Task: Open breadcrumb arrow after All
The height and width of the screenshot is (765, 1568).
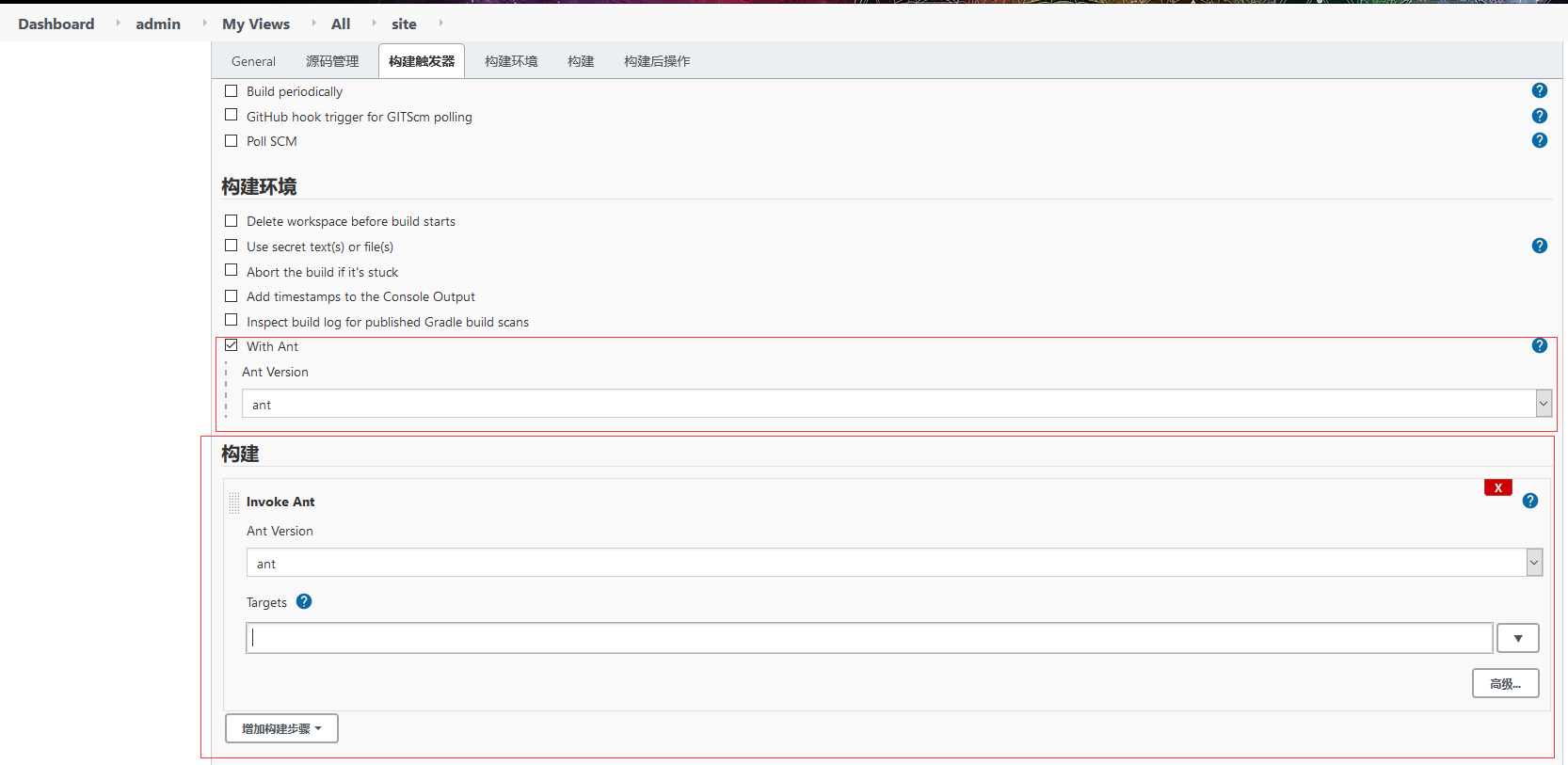Action: (x=374, y=23)
